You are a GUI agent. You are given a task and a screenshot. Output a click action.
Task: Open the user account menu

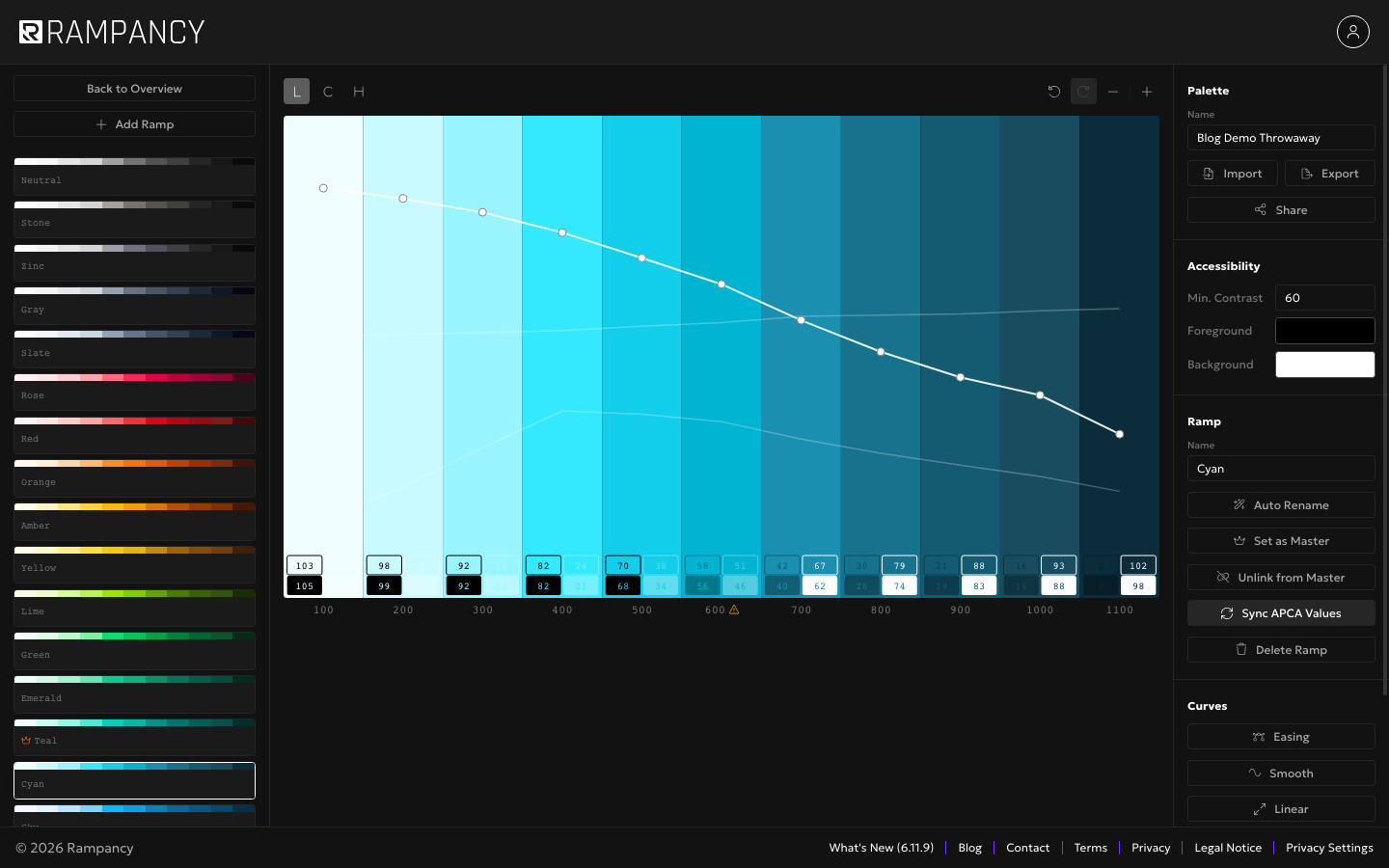pos(1353,32)
